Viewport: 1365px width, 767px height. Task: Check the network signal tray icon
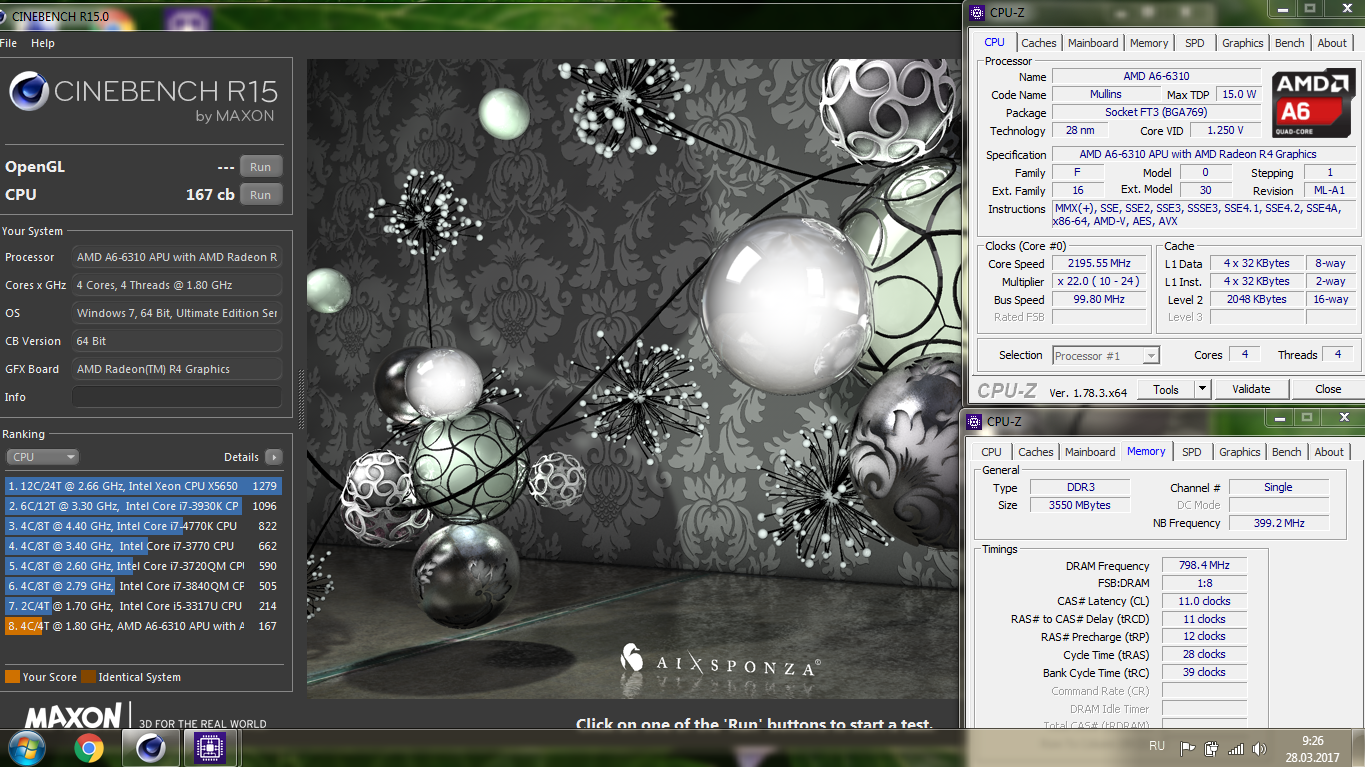pyautogui.click(x=1236, y=748)
